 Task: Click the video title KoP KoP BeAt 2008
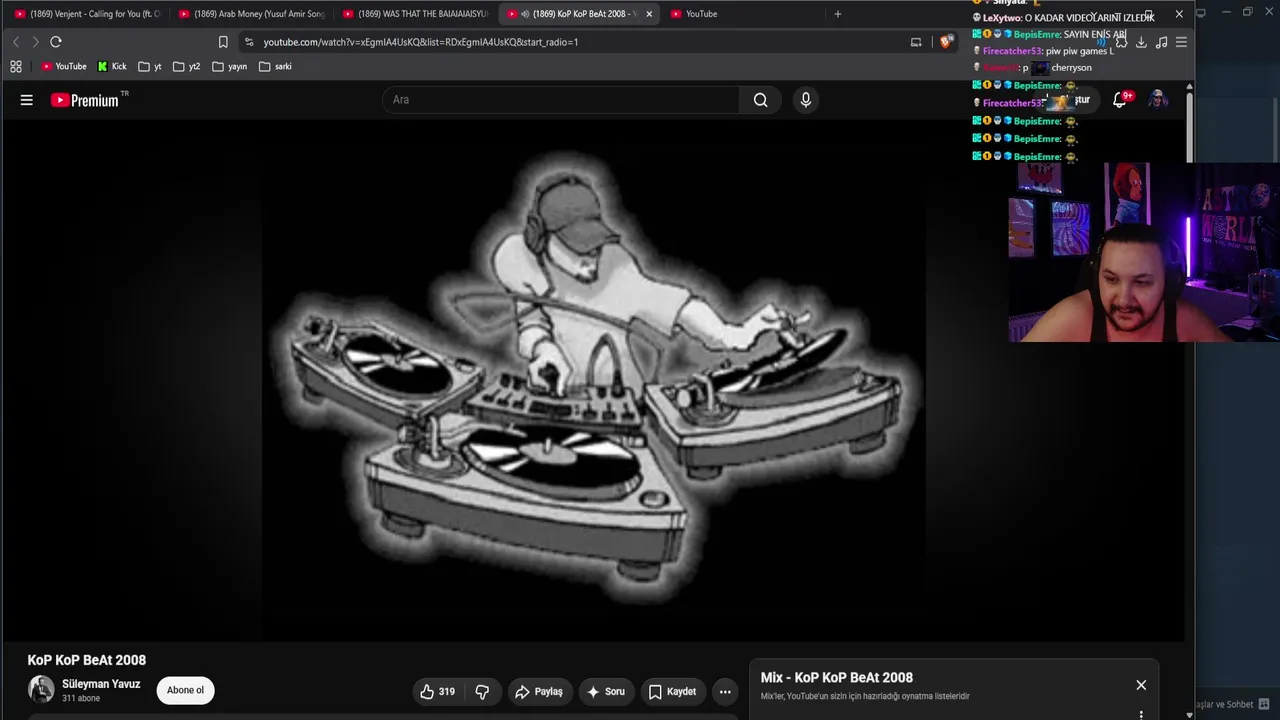pyautogui.click(x=87, y=660)
